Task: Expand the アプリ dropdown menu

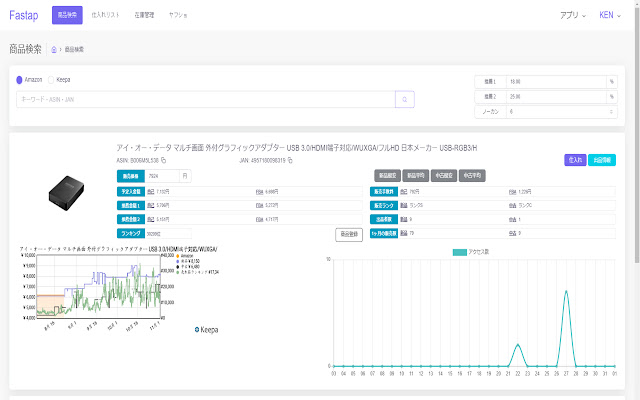Action: tap(573, 15)
